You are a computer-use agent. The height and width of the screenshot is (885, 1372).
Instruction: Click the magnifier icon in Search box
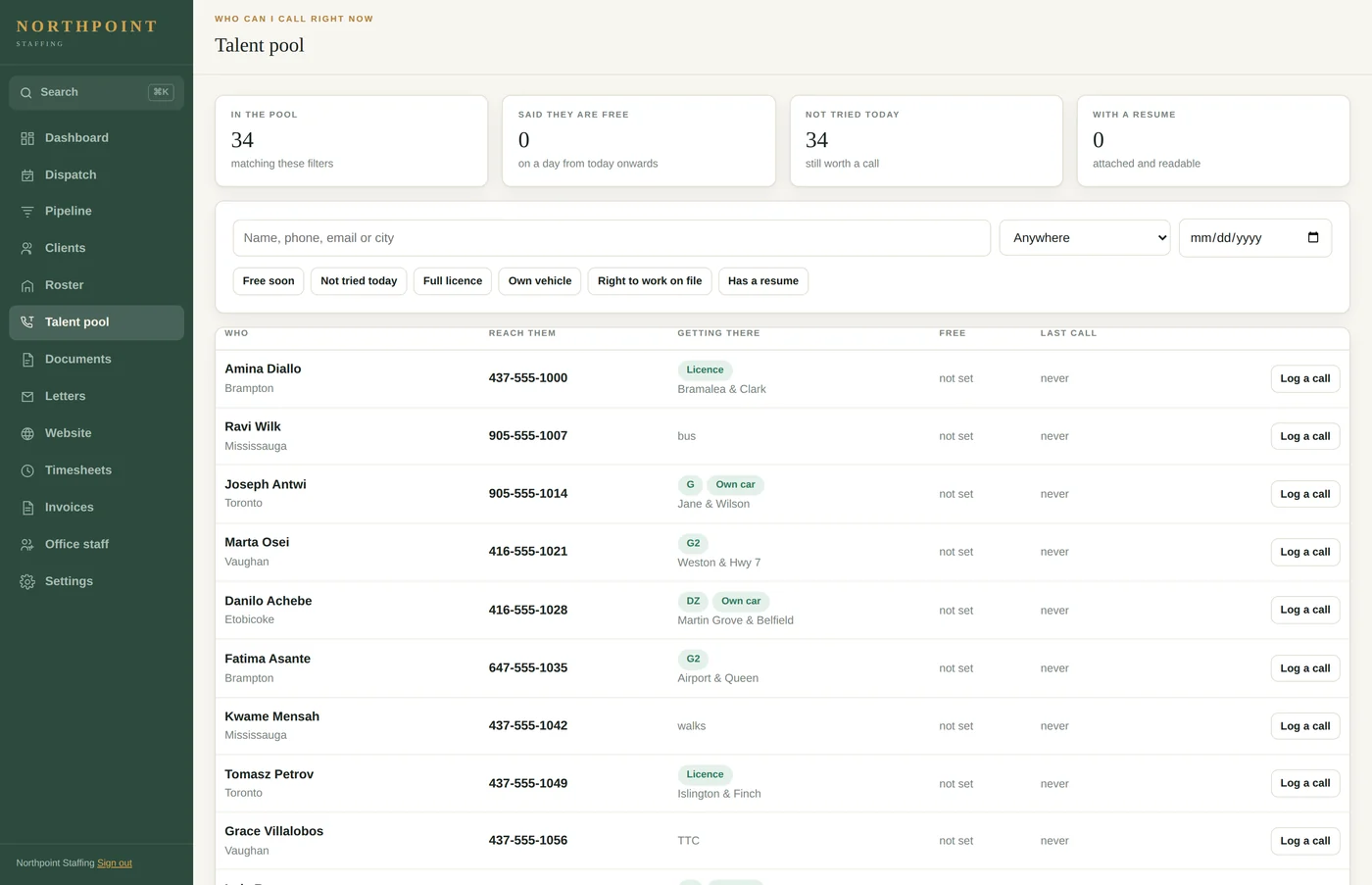click(26, 93)
